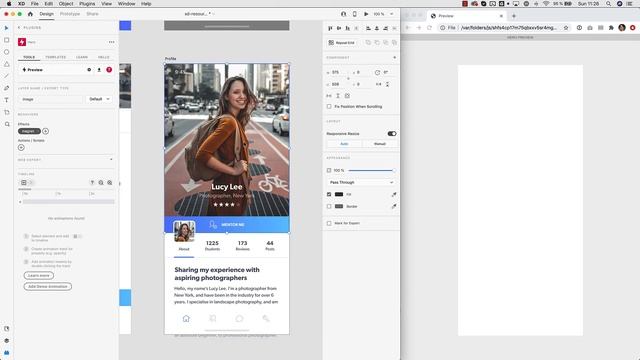The width and height of the screenshot is (640, 360).
Task: Switch to the Prototype mode tab
Action: tap(70, 14)
